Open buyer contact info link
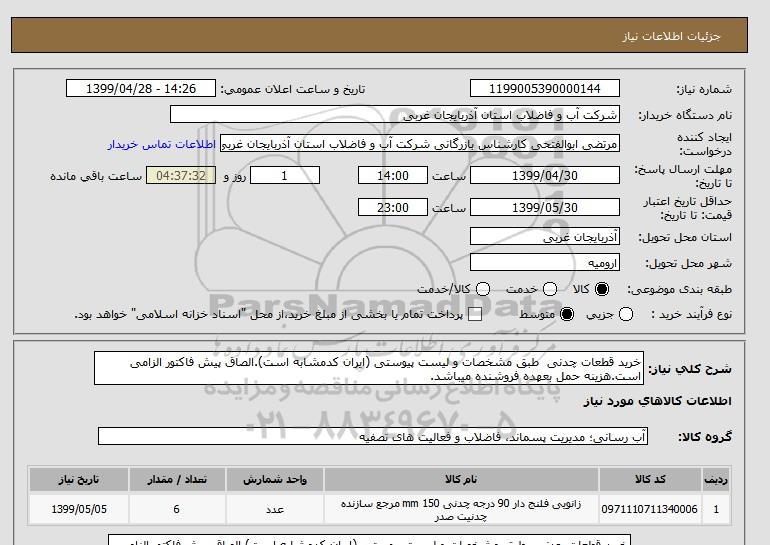The image size is (770, 545). [x=162, y=145]
